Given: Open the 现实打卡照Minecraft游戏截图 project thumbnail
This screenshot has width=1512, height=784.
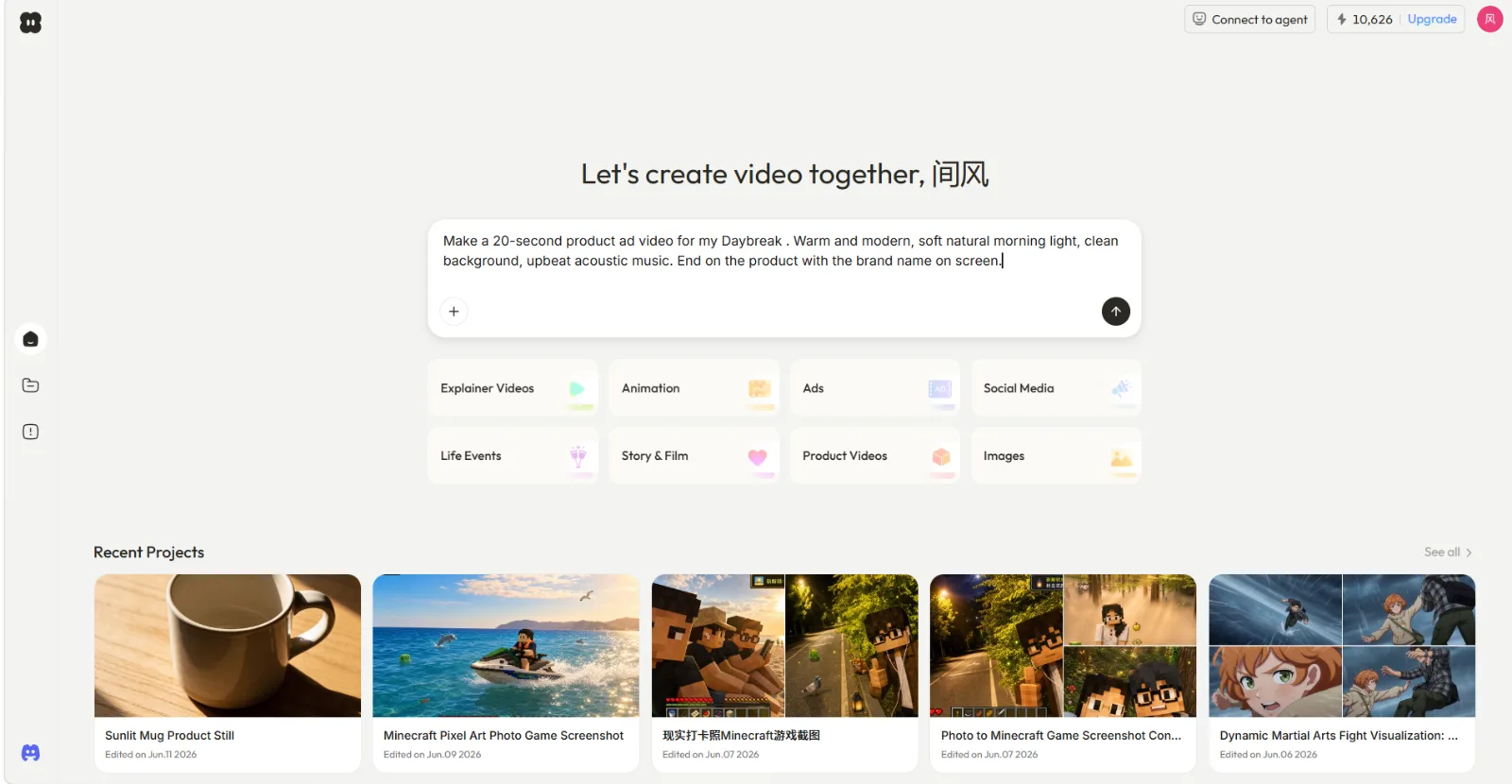Looking at the screenshot, I should click(784, 646).
